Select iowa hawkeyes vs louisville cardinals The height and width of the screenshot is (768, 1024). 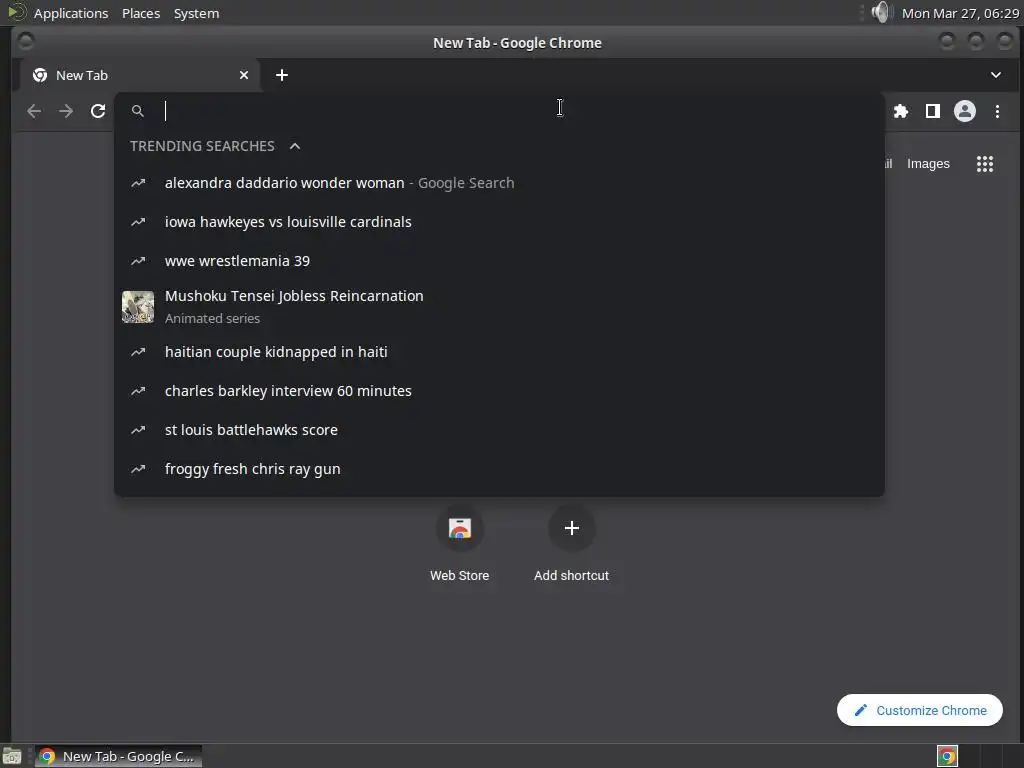pos(499,222)
